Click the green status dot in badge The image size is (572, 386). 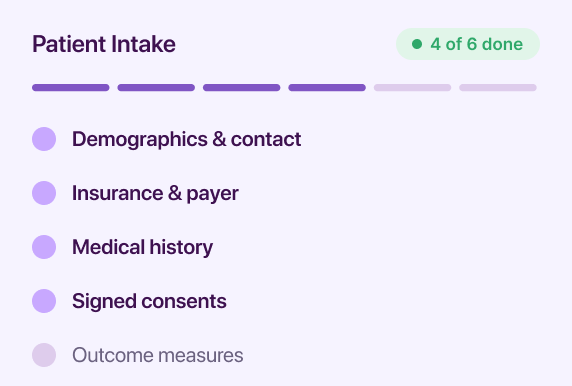pos(417,44)
